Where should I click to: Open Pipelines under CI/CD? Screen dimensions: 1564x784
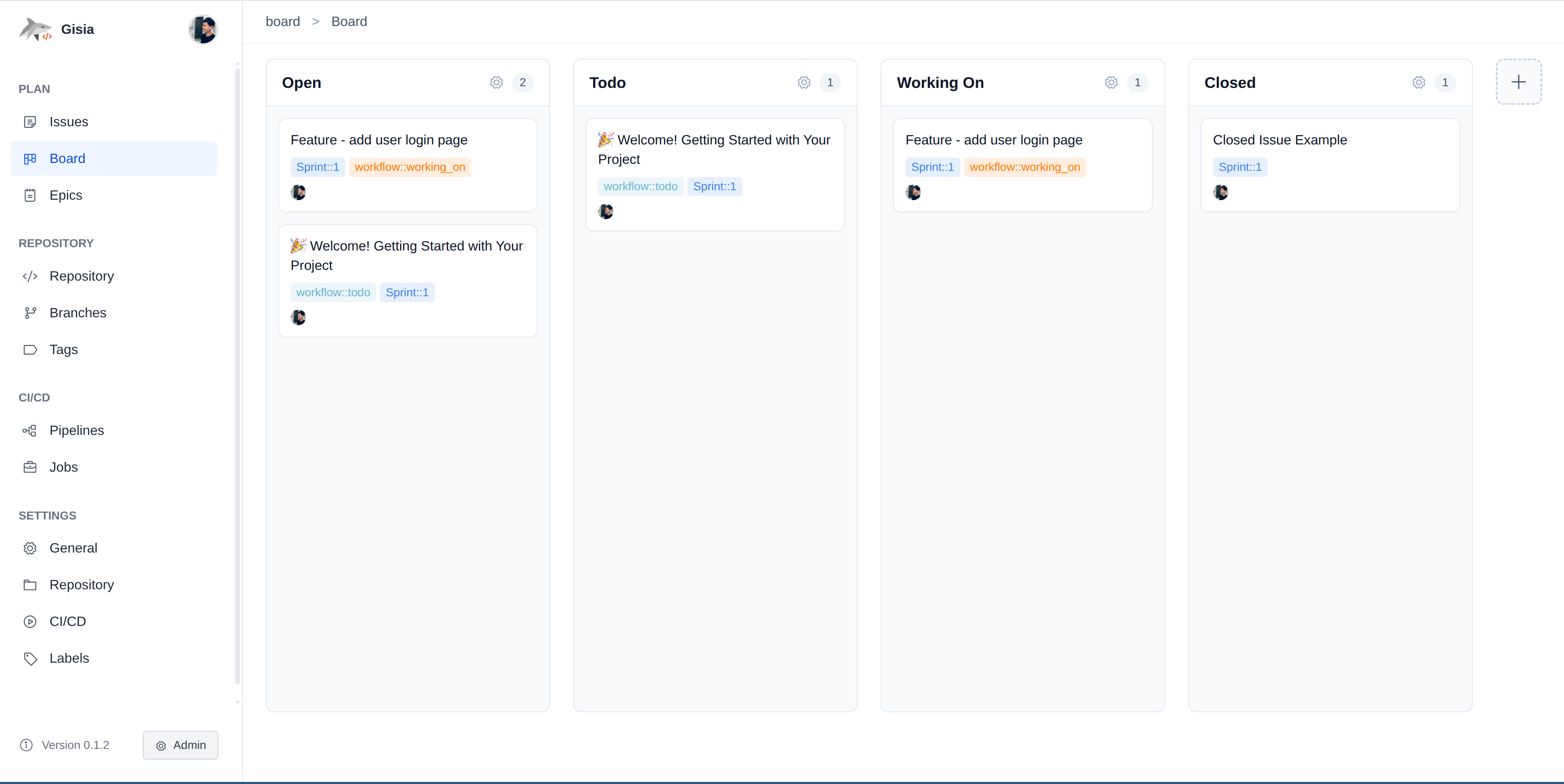click(x=76, y=430)
